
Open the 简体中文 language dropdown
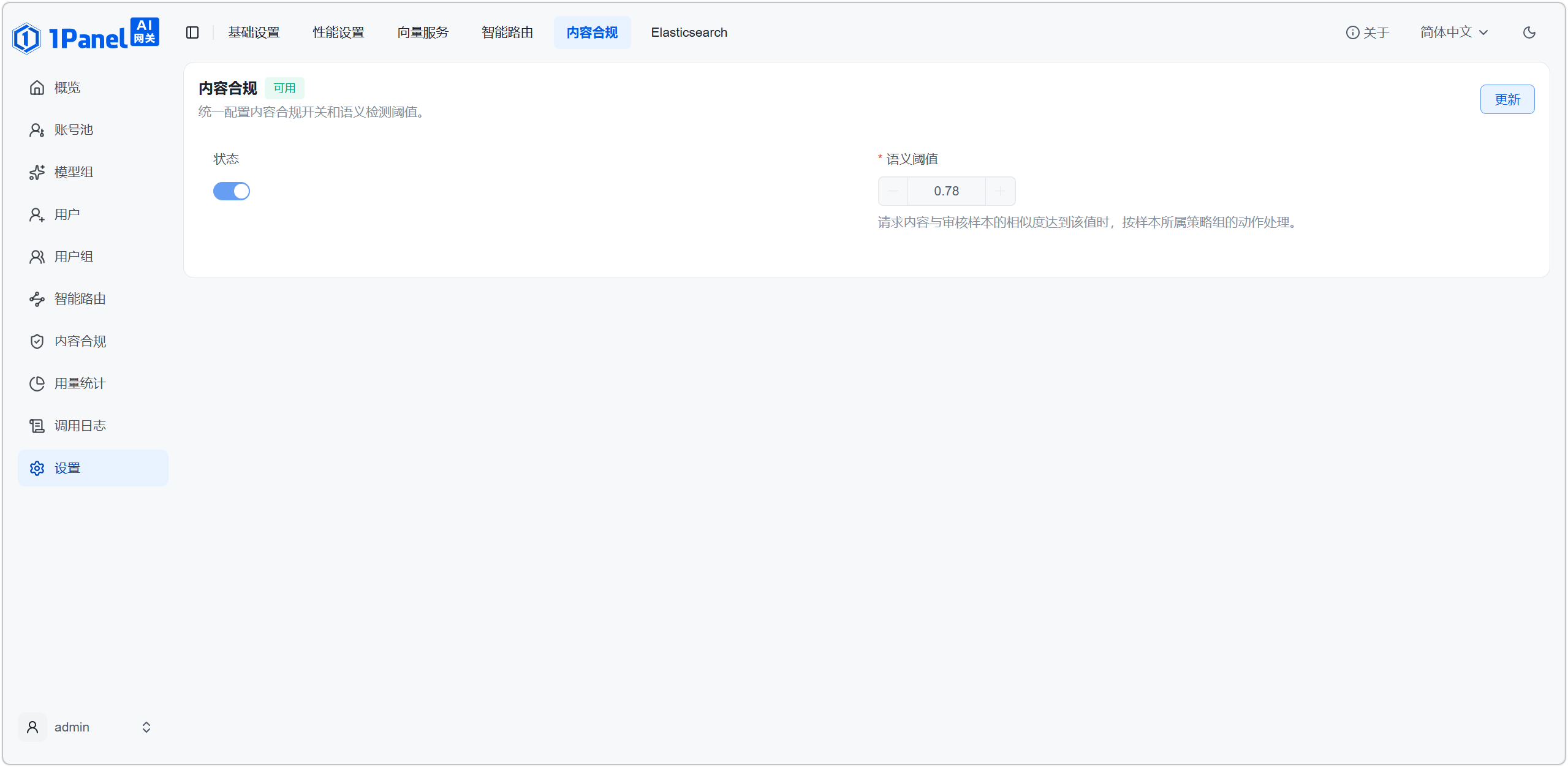[1454, 32]
